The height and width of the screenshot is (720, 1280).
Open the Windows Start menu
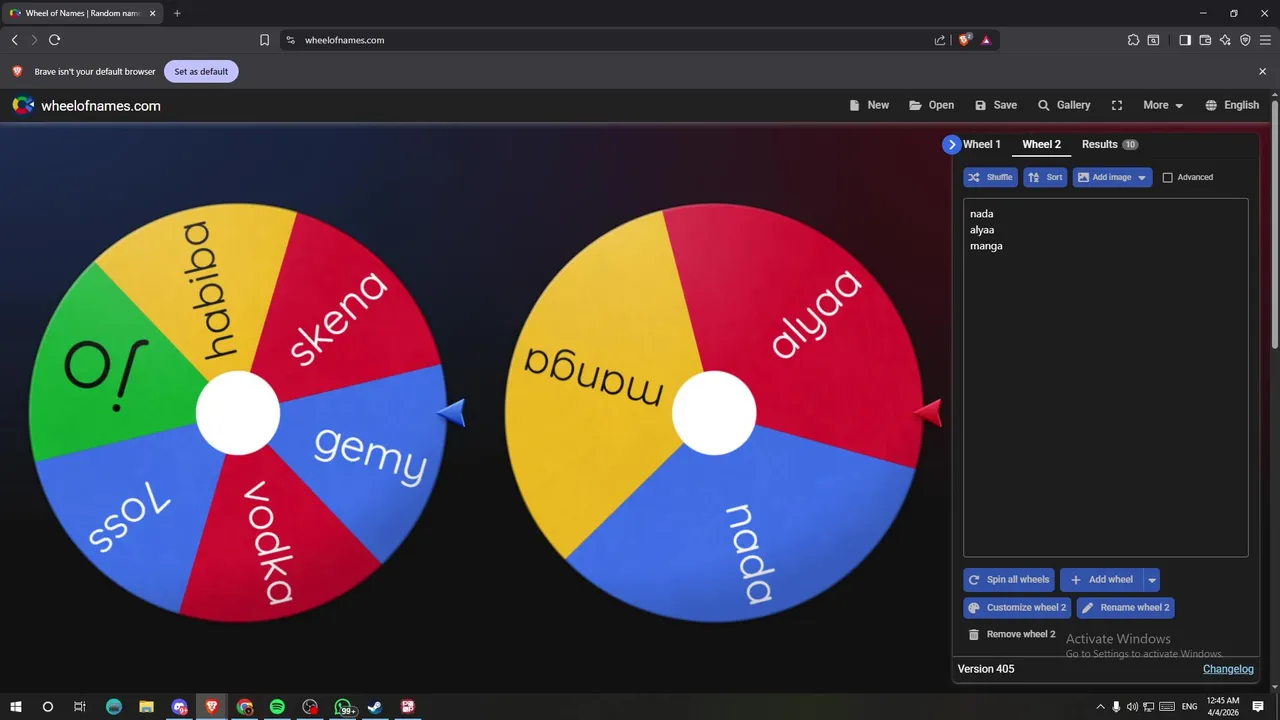click(16, 707)
